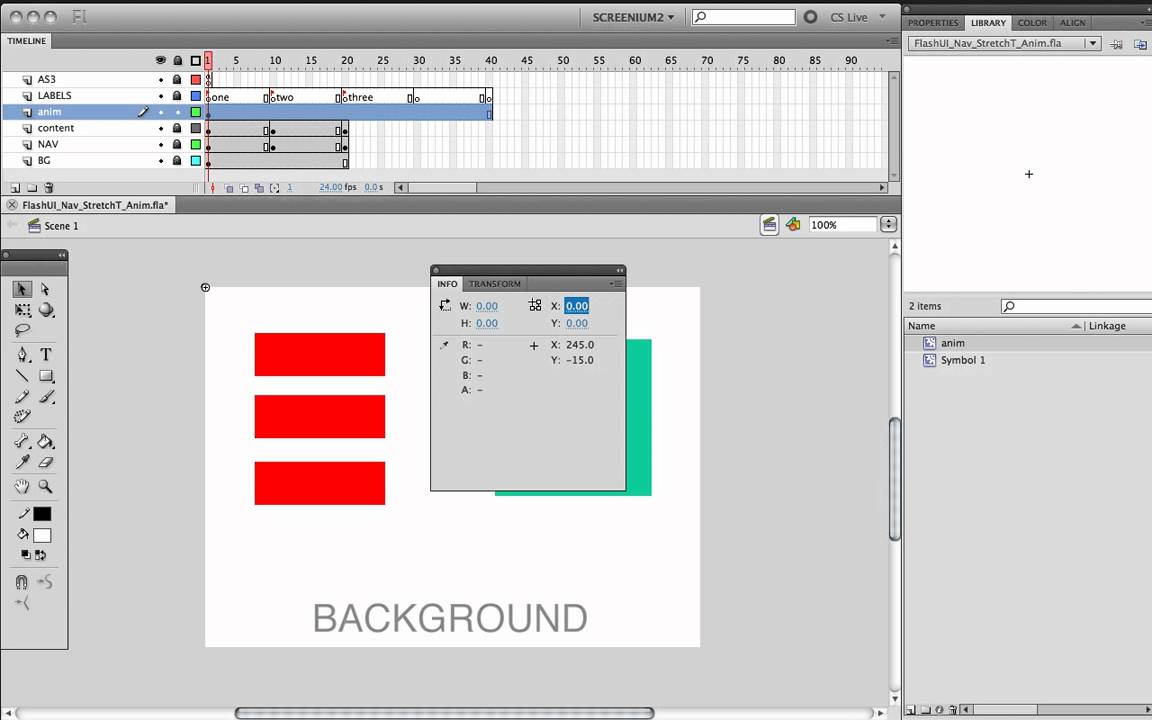
Task: Unlock the content layer
Action: pos(177,129)
